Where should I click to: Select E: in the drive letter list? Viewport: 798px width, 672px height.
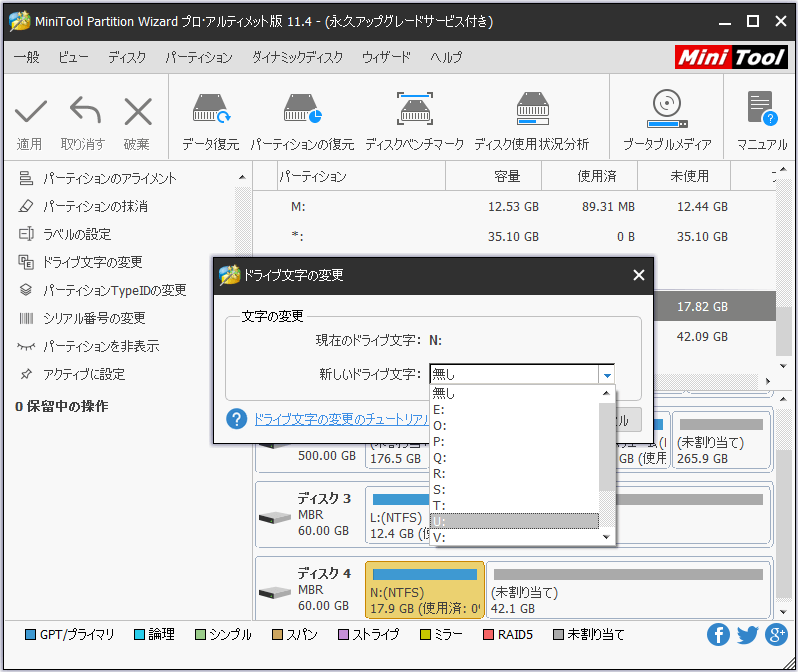click(515, 409)
